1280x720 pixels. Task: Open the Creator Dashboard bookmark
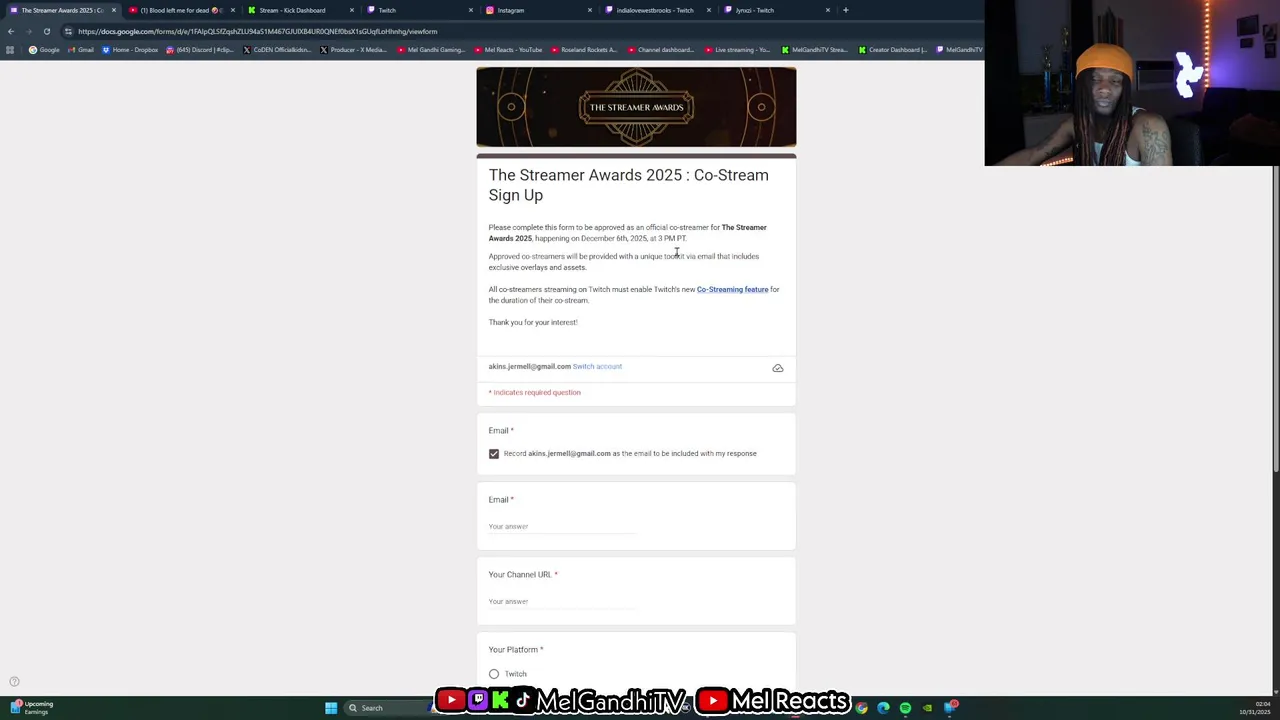click(x=892, y=50)
